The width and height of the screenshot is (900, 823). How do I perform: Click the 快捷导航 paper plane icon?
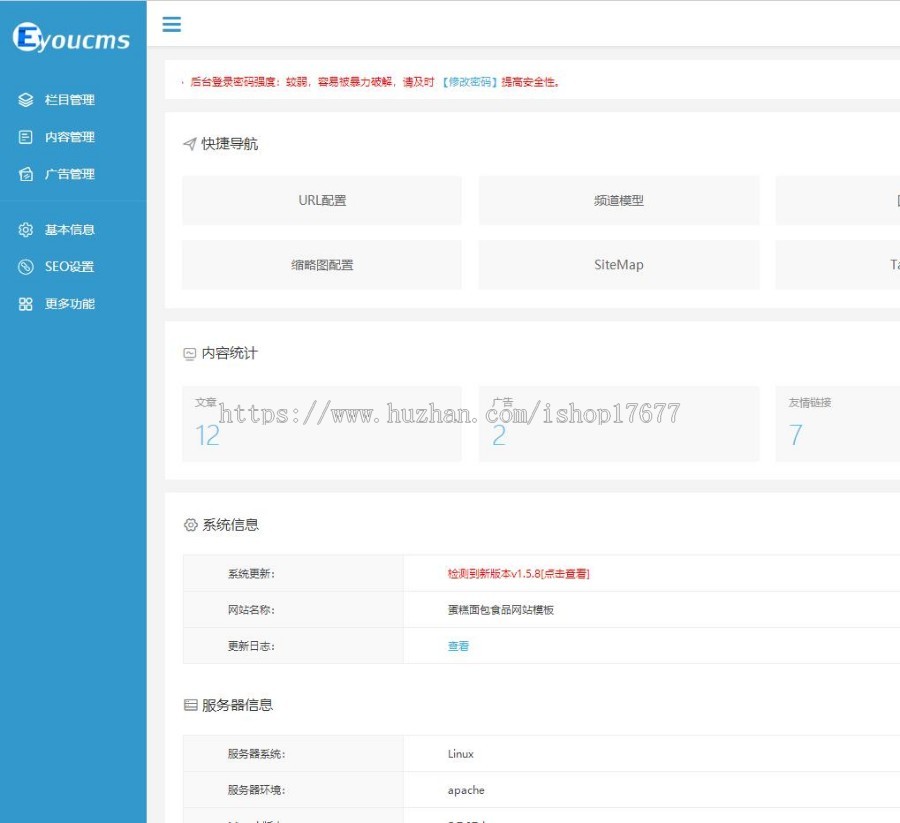(x=189, y=144)
